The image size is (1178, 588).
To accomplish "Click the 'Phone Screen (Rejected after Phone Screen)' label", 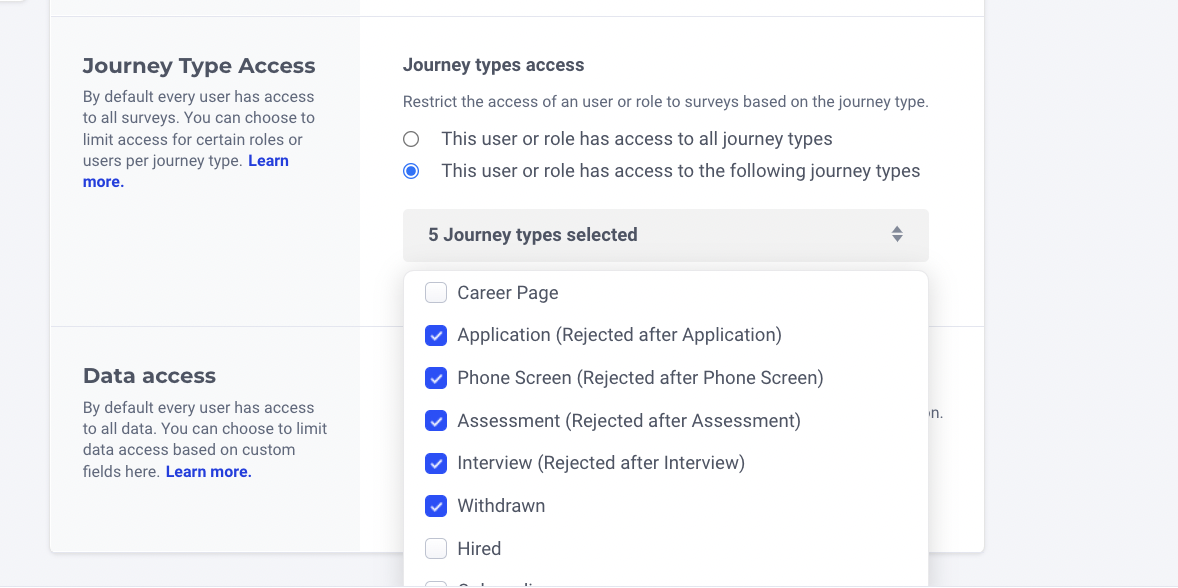I will [640, 378].
